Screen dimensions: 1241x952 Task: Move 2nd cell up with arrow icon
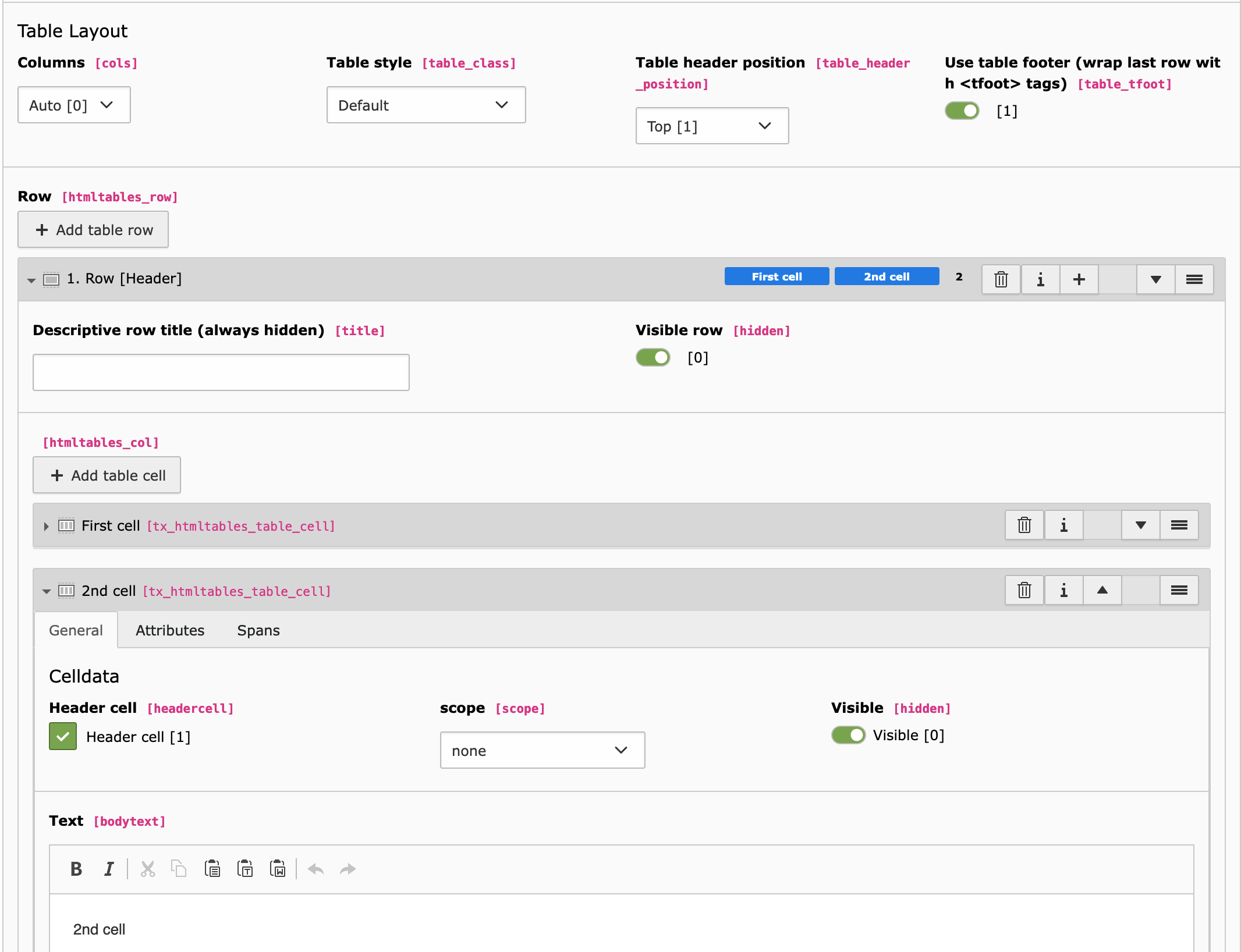(1102, 591)
